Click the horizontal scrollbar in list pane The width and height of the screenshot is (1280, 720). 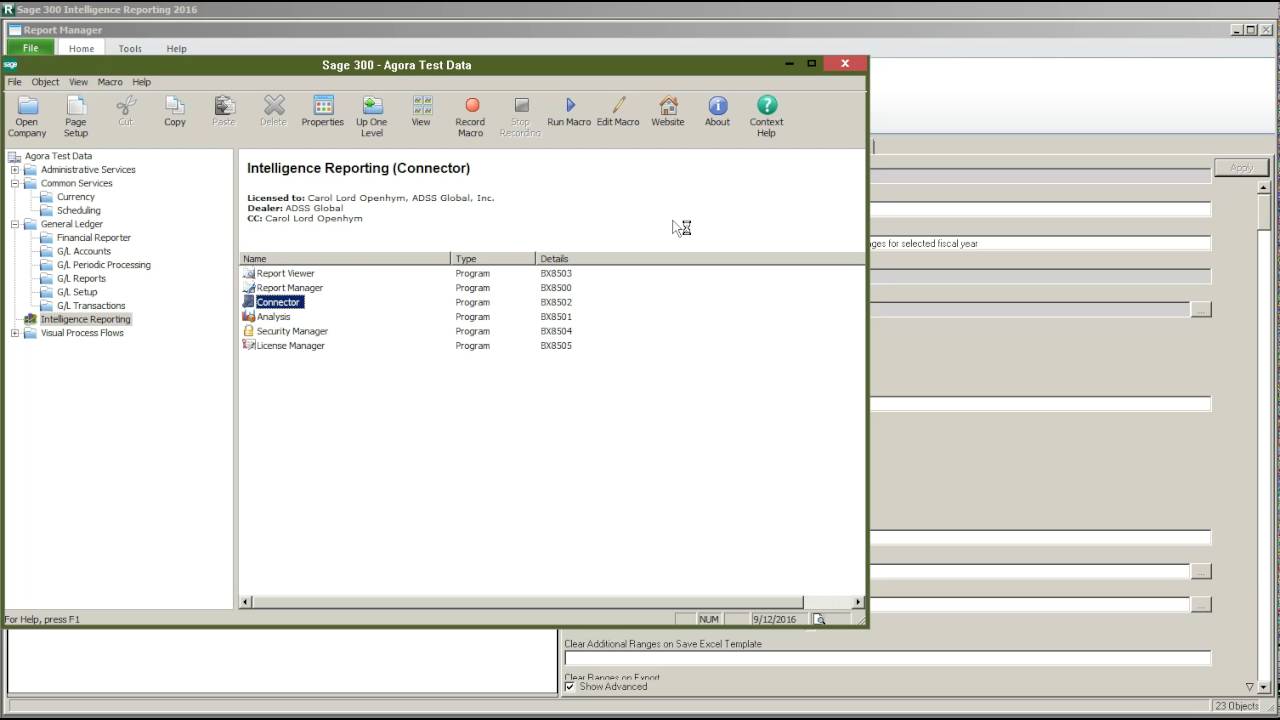[x=527, y=602]
